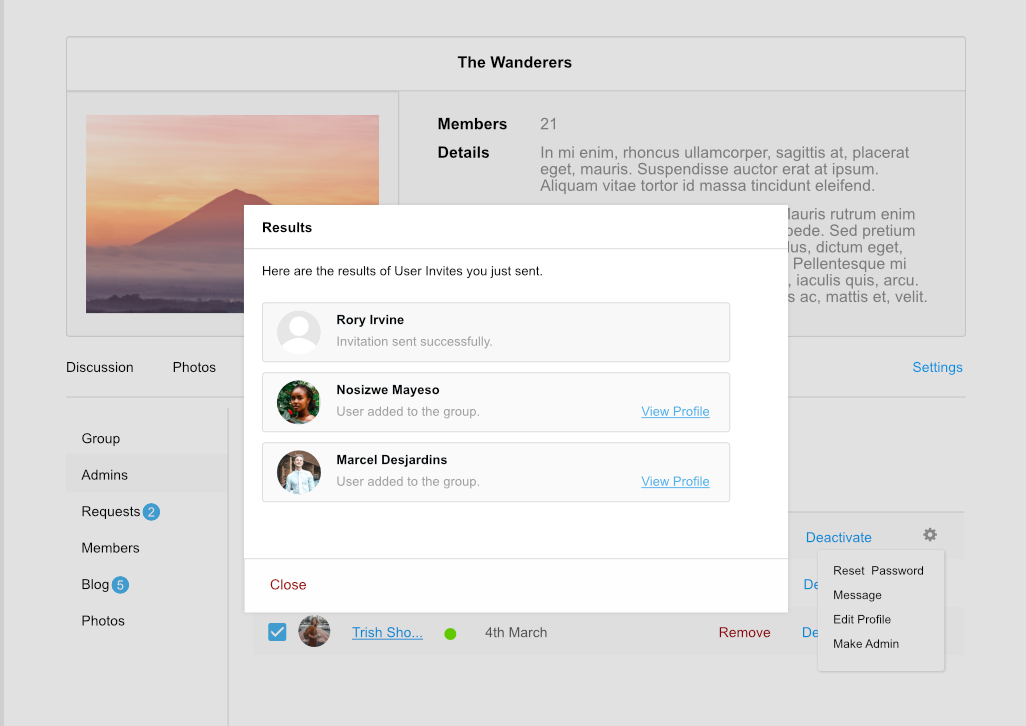Click the Blog count badge

coord(120,585)
